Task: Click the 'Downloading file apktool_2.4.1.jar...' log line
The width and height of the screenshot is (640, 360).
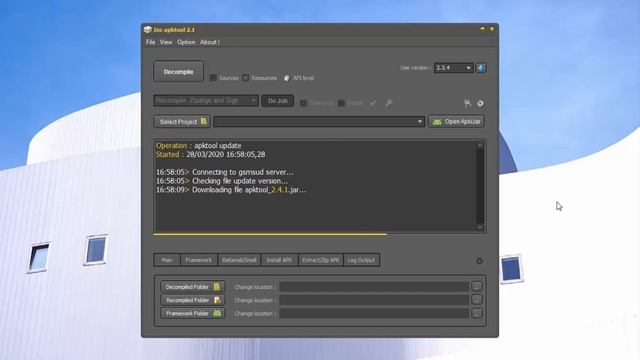Action: pyautogui.click(x=231, y=190)
